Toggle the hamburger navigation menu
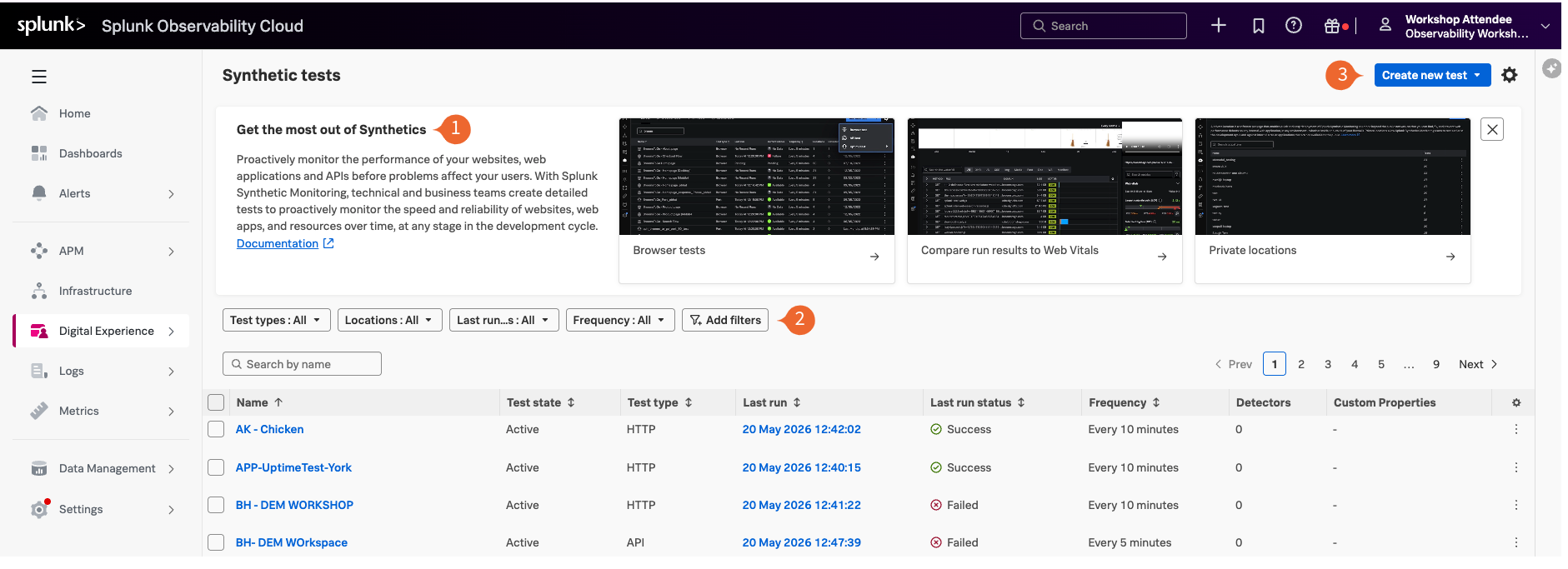This screenshot has width=1568, height=569. tap(39, 77)
